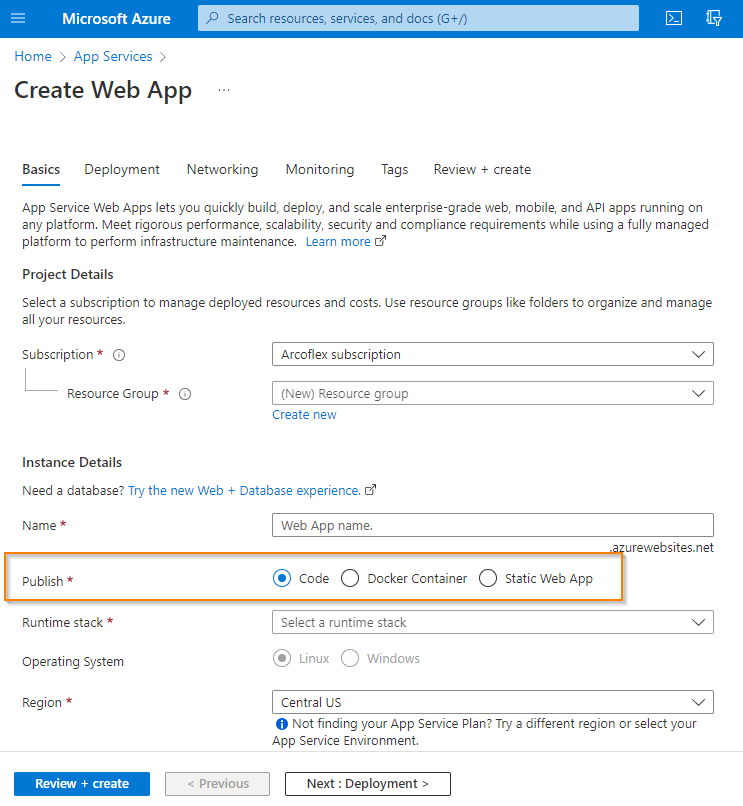Viewport: 743px width, 806px height.
Task: Open the ellipsis menu beside Create Web App
Action: [224, 90]
